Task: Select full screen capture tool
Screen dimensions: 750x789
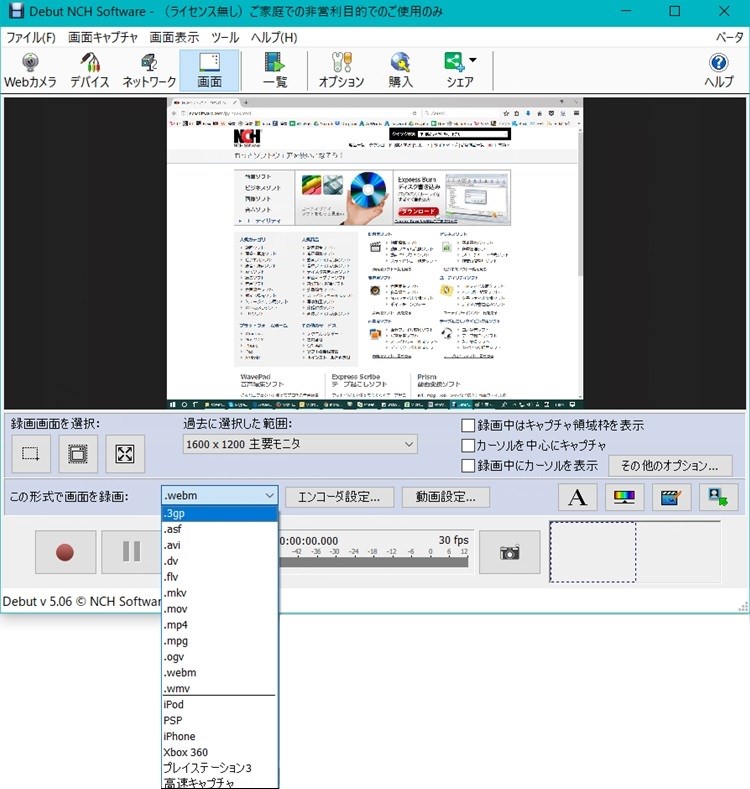Action: [x=125, y=454]
